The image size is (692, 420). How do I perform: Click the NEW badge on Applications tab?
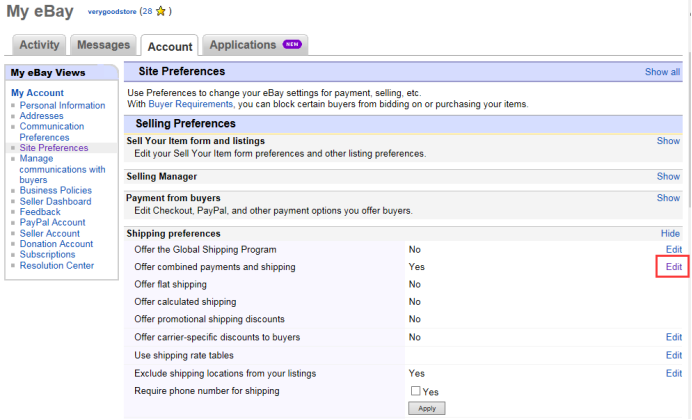293,45
